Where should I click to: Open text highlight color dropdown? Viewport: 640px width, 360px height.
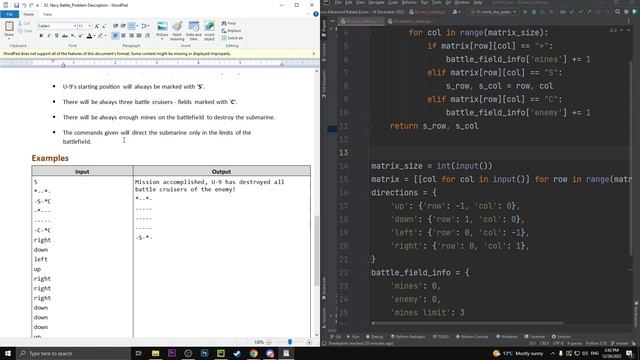point(105,36)
